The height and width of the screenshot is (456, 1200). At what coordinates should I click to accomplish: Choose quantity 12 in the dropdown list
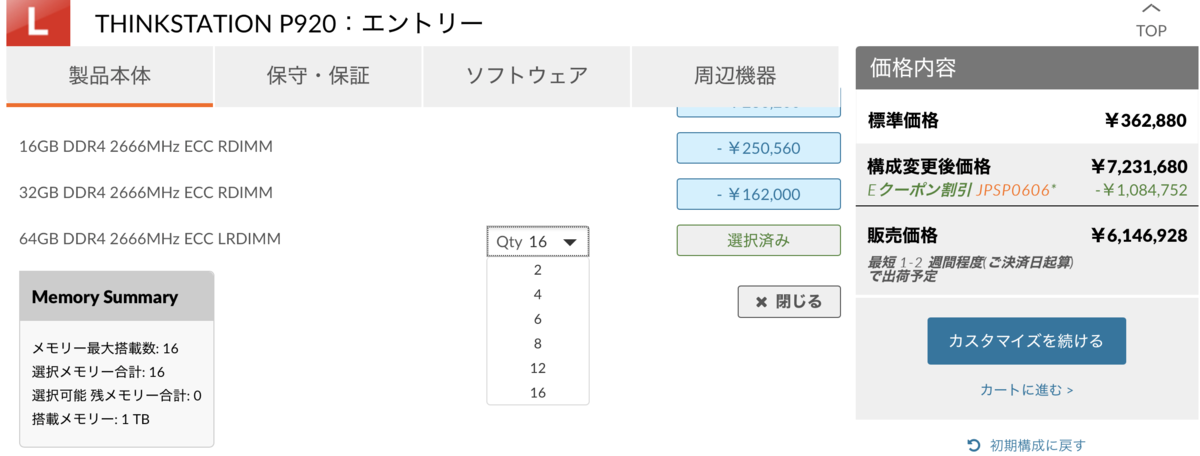[x=538, y=368]
